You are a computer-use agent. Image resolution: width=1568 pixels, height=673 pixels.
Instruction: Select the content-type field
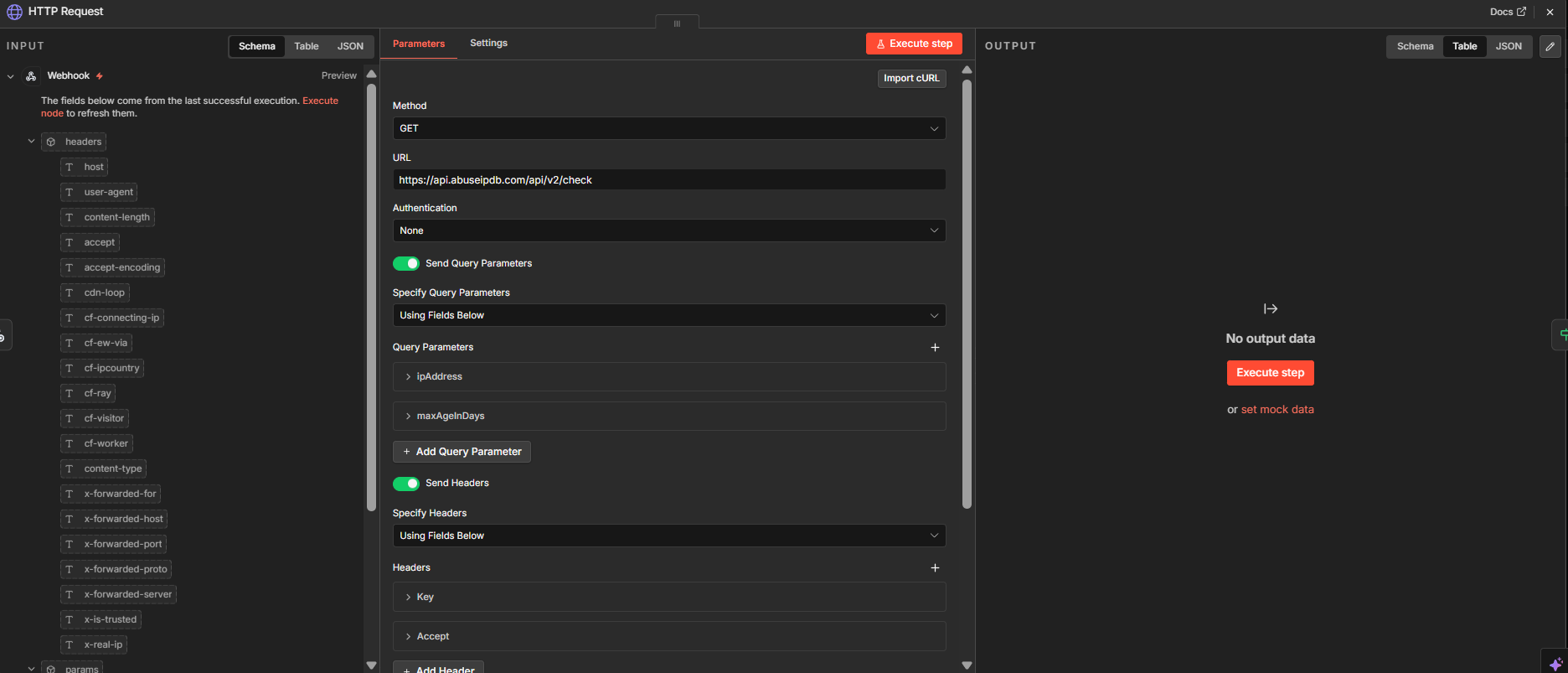[x=104, y=469]
